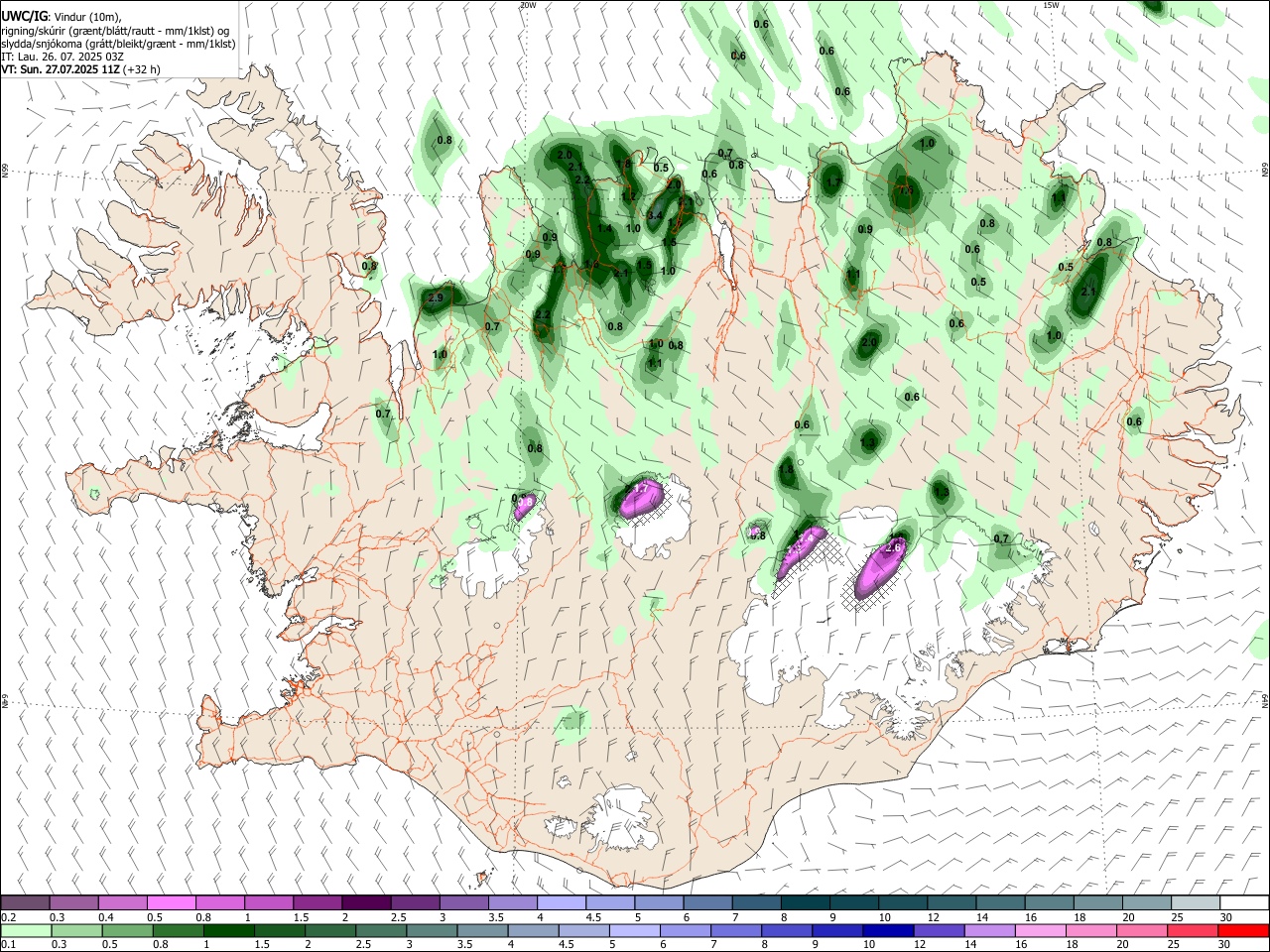Select the lavender 14–16 lower scale swatch
Image resolution: width=1270 pixels, height=952 pixels.
pyautogui.click(x=990, y=931)
